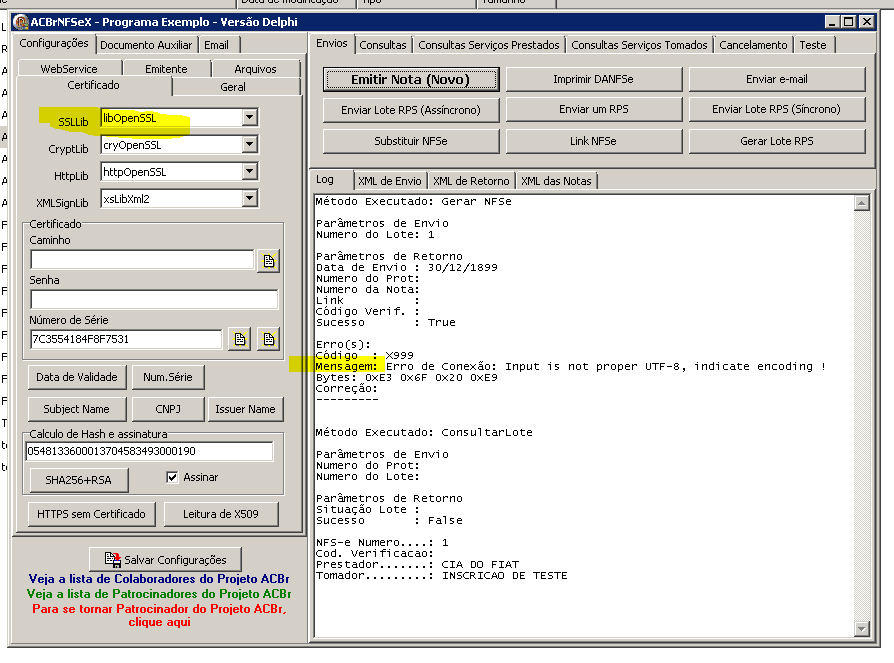Open the CryptLib dropdown
The image size is (894, 663).
point(249,144)
